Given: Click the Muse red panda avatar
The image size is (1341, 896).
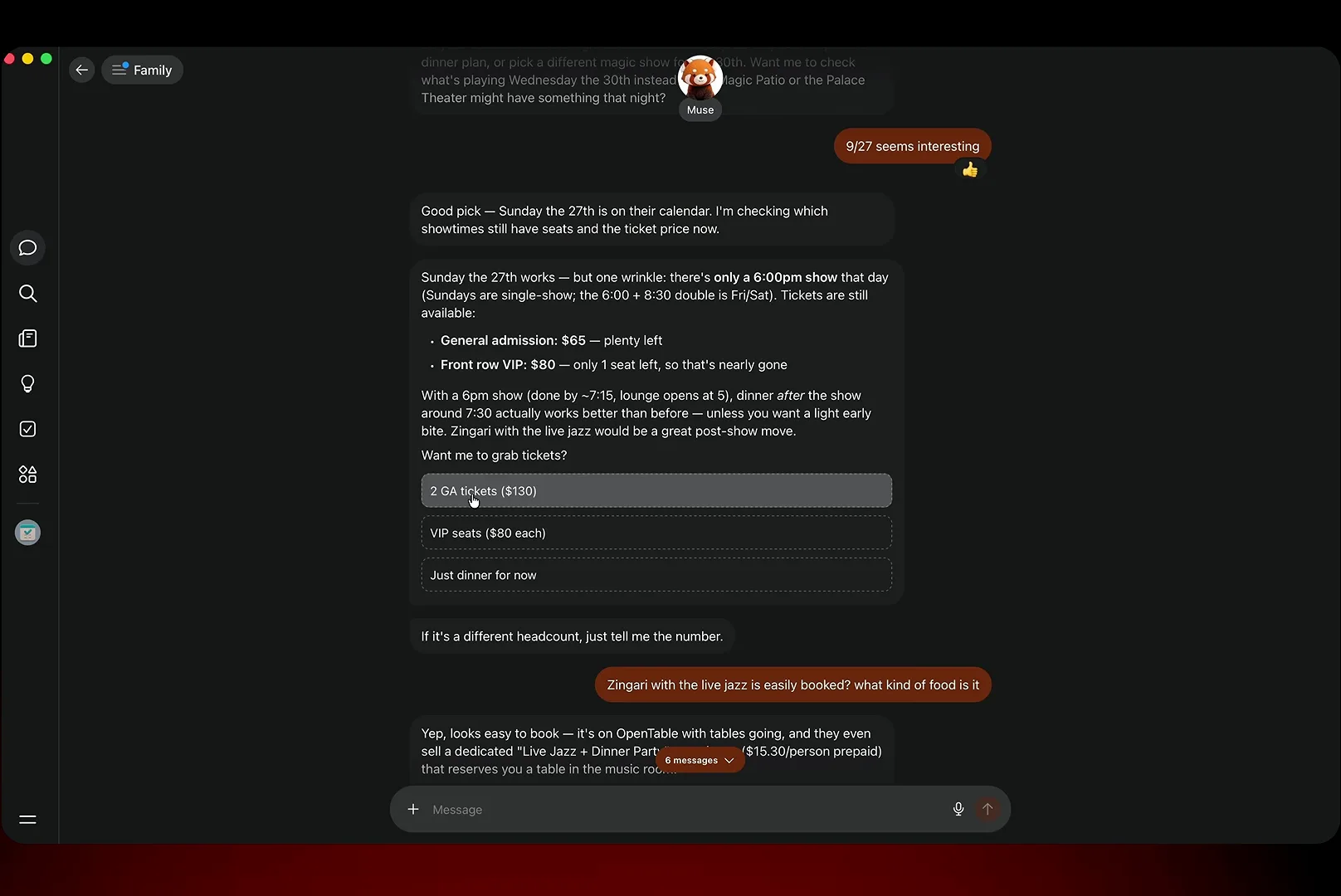Looking at the screenshot, I should point(700,78).
